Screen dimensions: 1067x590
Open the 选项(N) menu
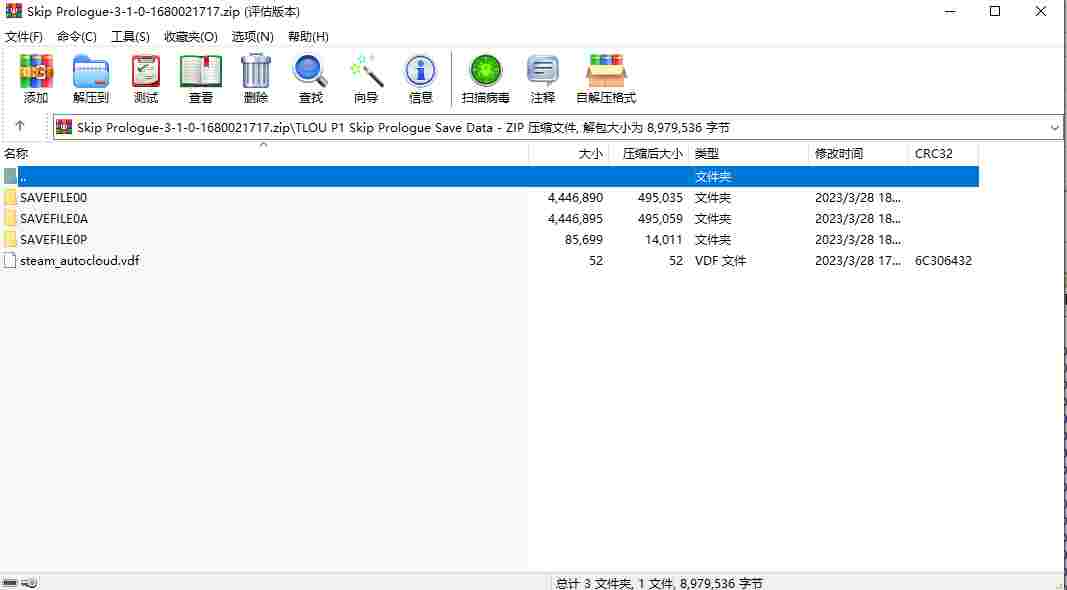(252, 37)
